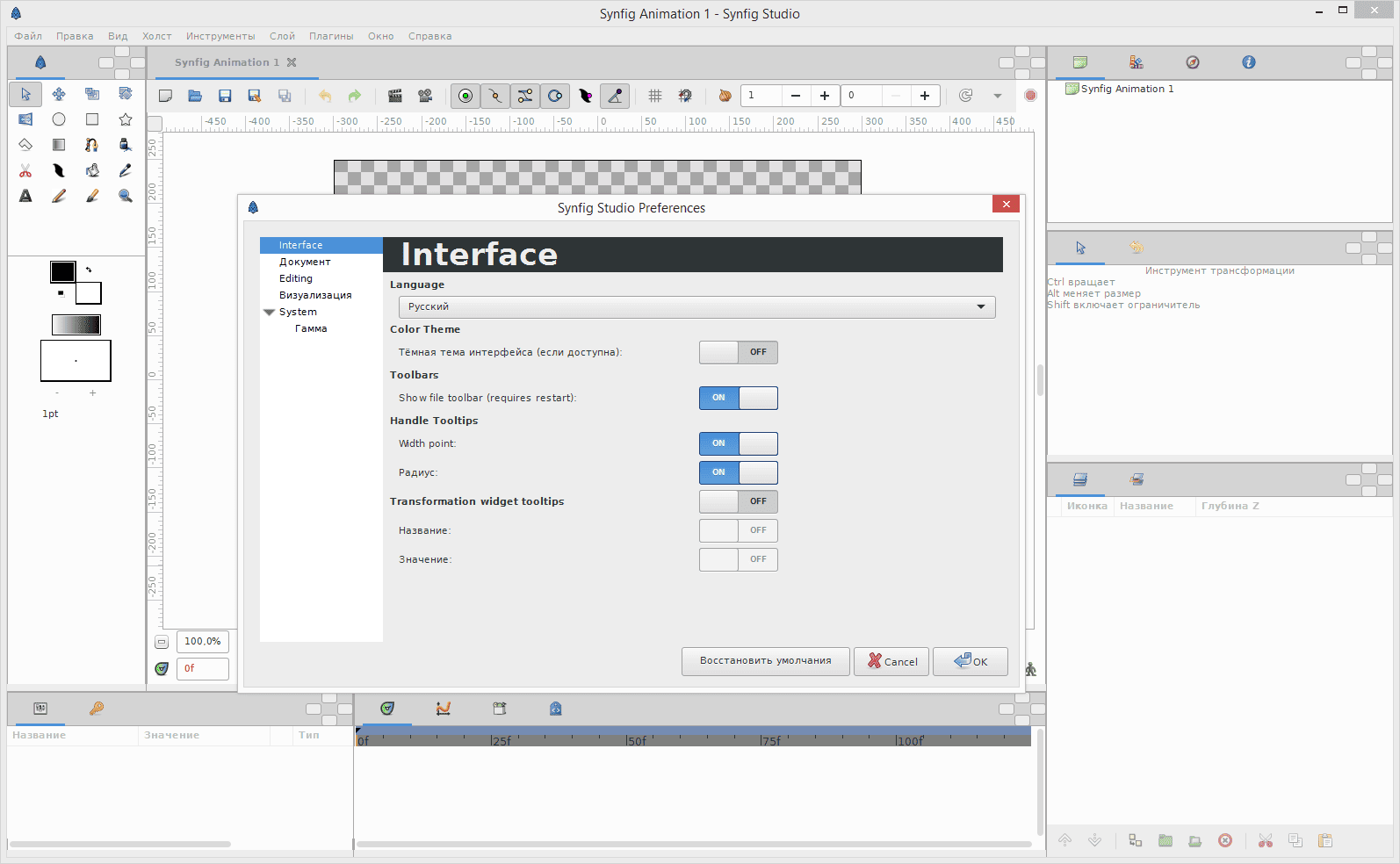
Task: Toggle the grid display icon
Action: click(655, 96)
